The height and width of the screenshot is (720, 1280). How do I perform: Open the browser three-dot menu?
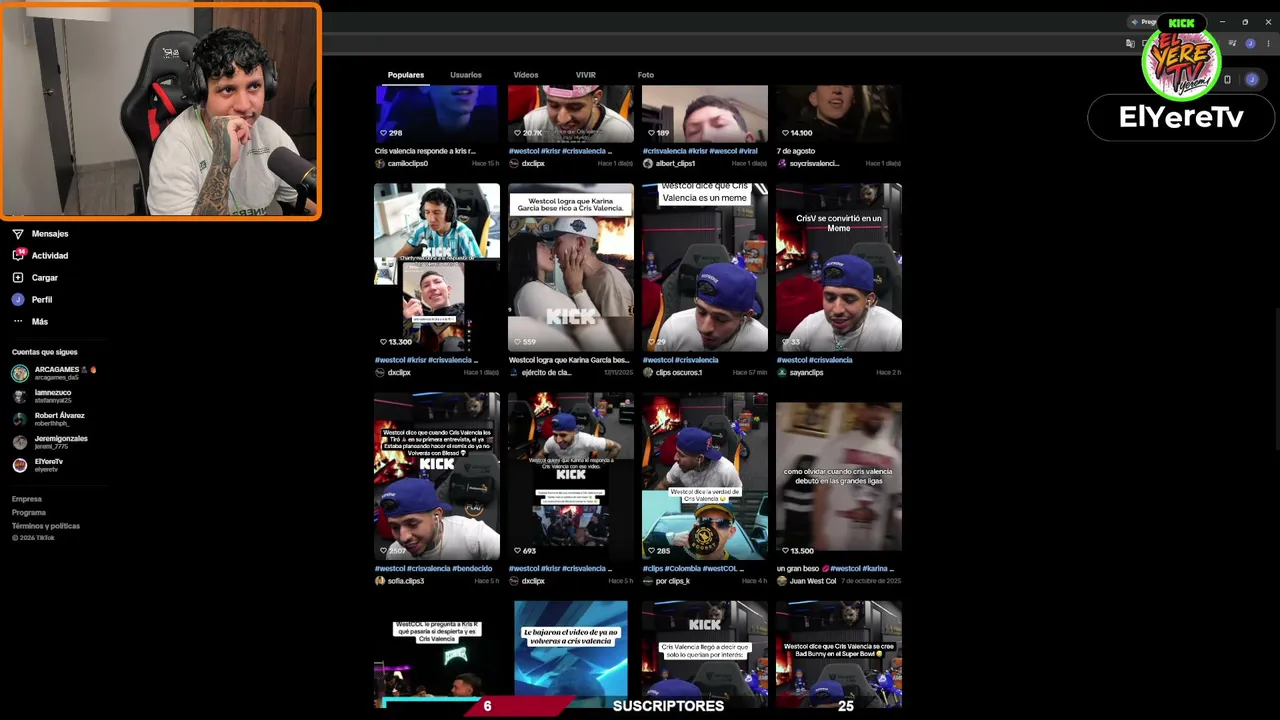tap(1268, 43)
